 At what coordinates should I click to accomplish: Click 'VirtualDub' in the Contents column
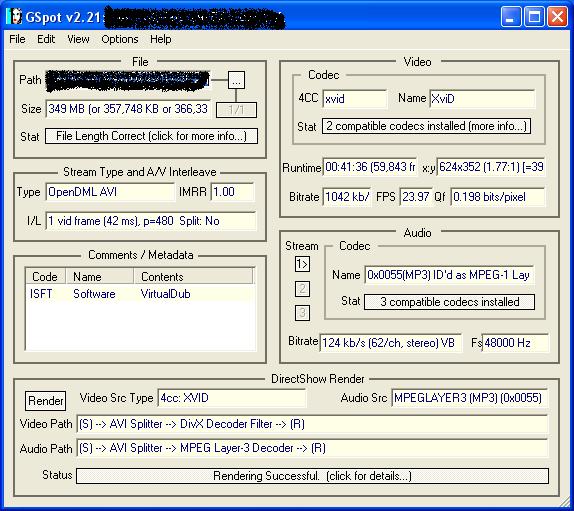pyautogui.click(x=165, y=294)
